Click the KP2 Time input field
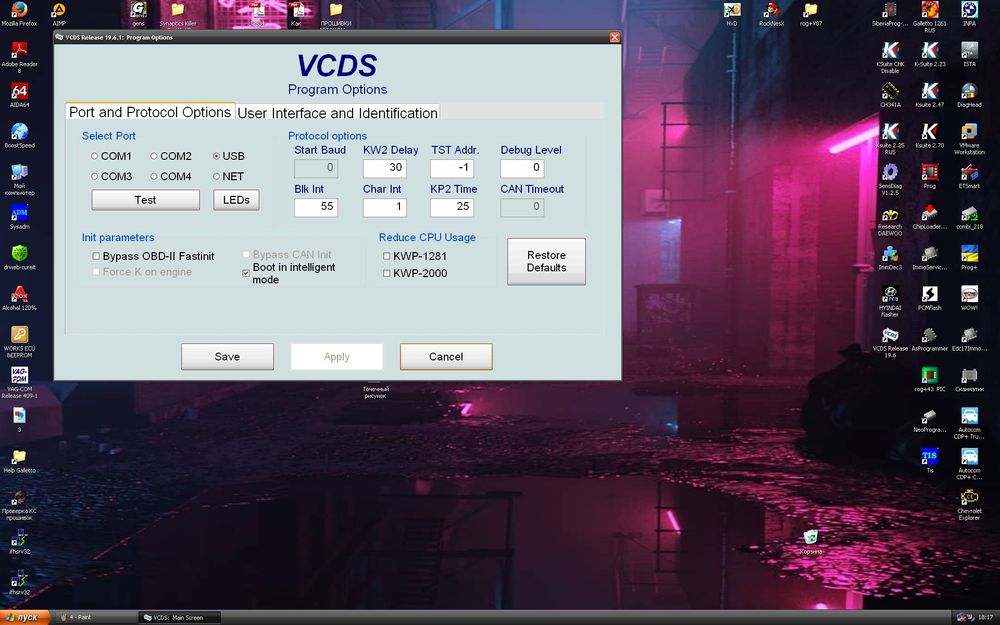The height and width of the screenshot is (625, 1000). pyautogui.click(x=452, y=207)
